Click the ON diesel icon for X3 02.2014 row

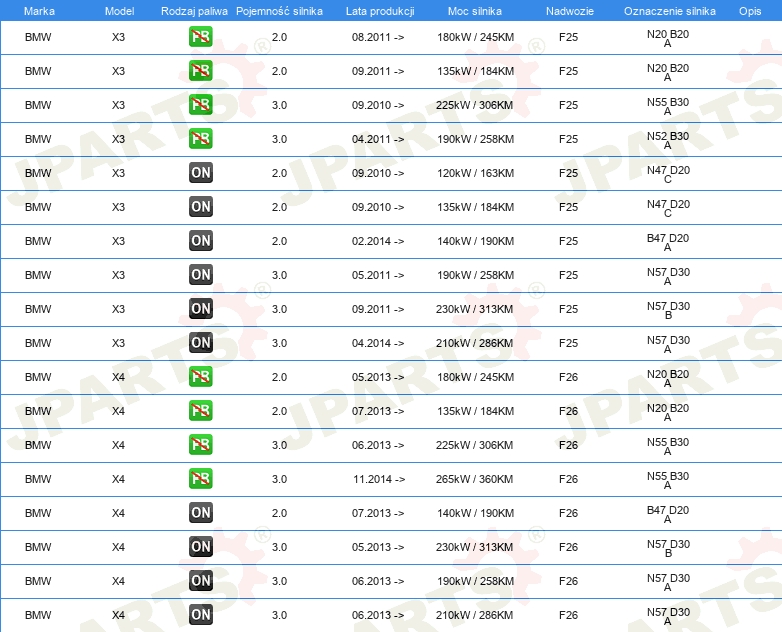200,241
